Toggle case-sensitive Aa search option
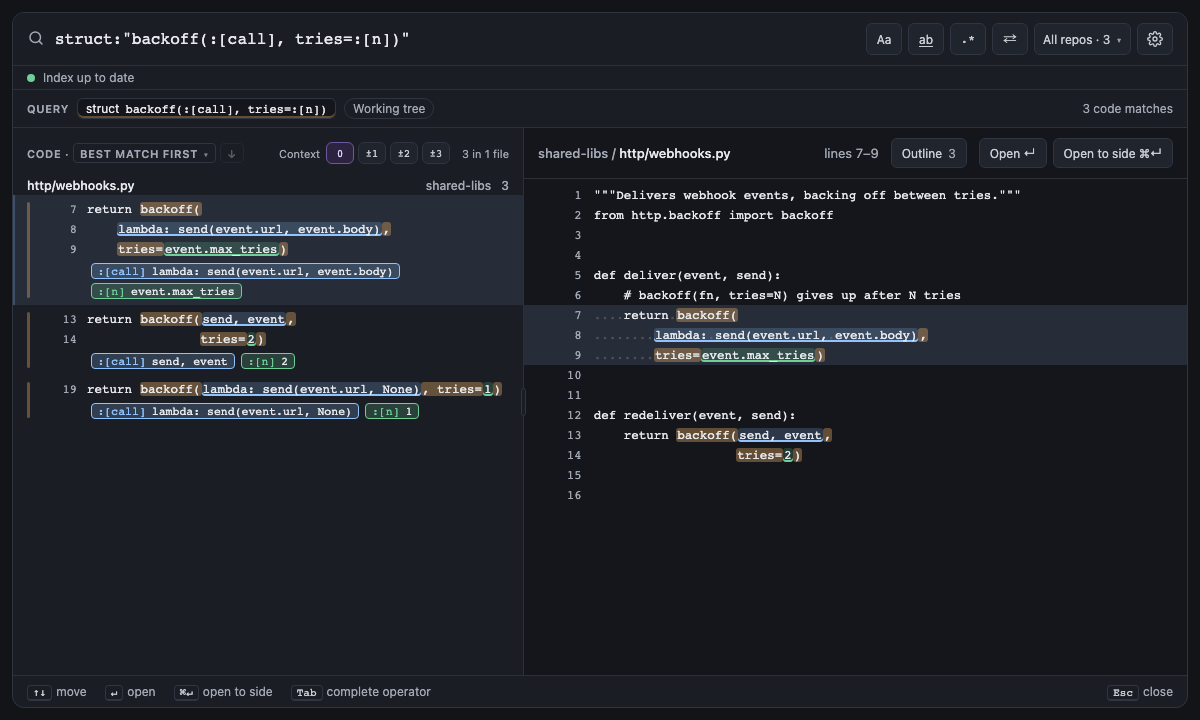The height and width of the screenshot is (720, 1200). [x=884, y=39]
